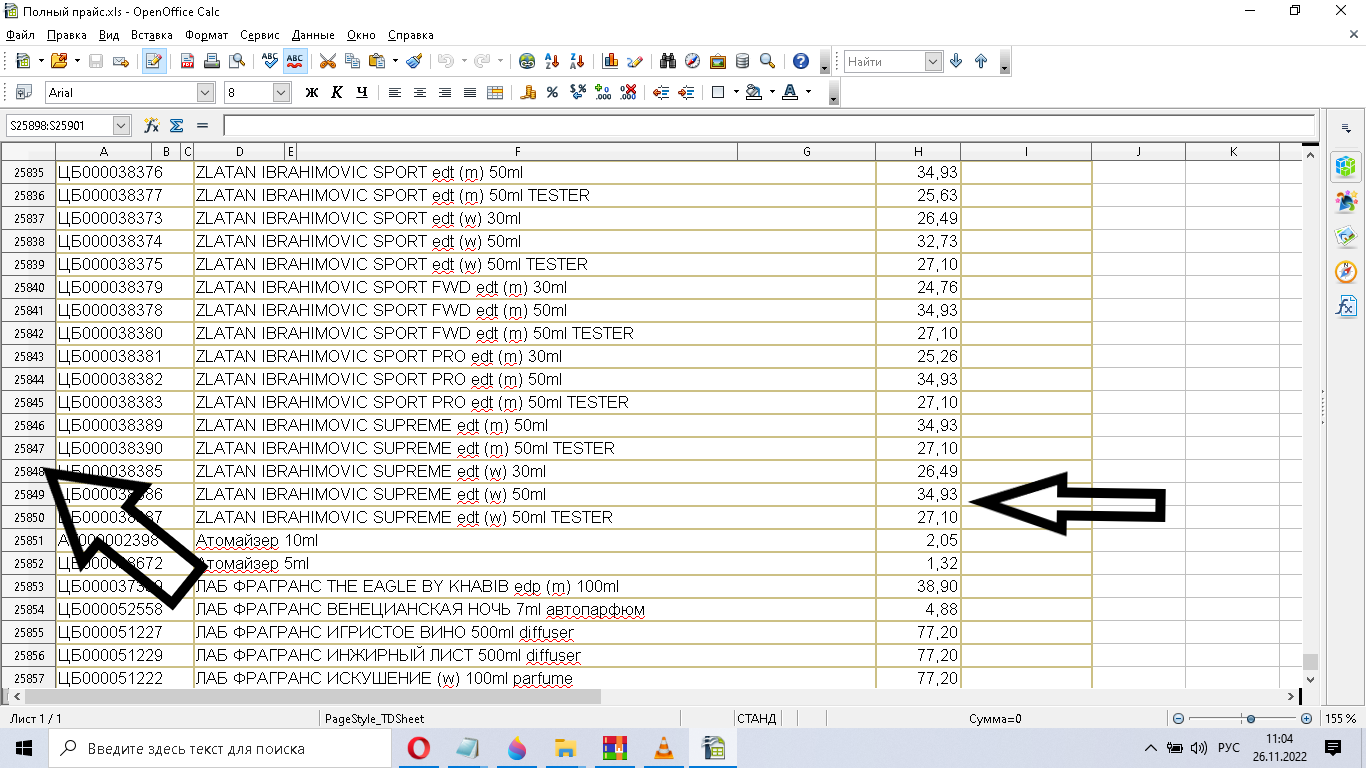Screen dimensions: 1366x768
Task: Open the Borders dropdown arrow
Action: point(736,93)
